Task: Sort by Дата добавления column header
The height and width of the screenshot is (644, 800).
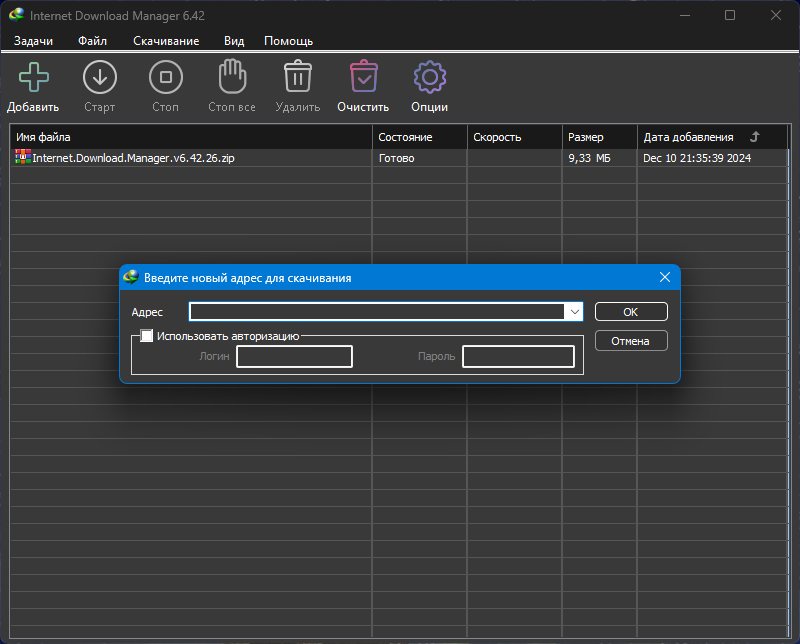Action: (688, 137)
